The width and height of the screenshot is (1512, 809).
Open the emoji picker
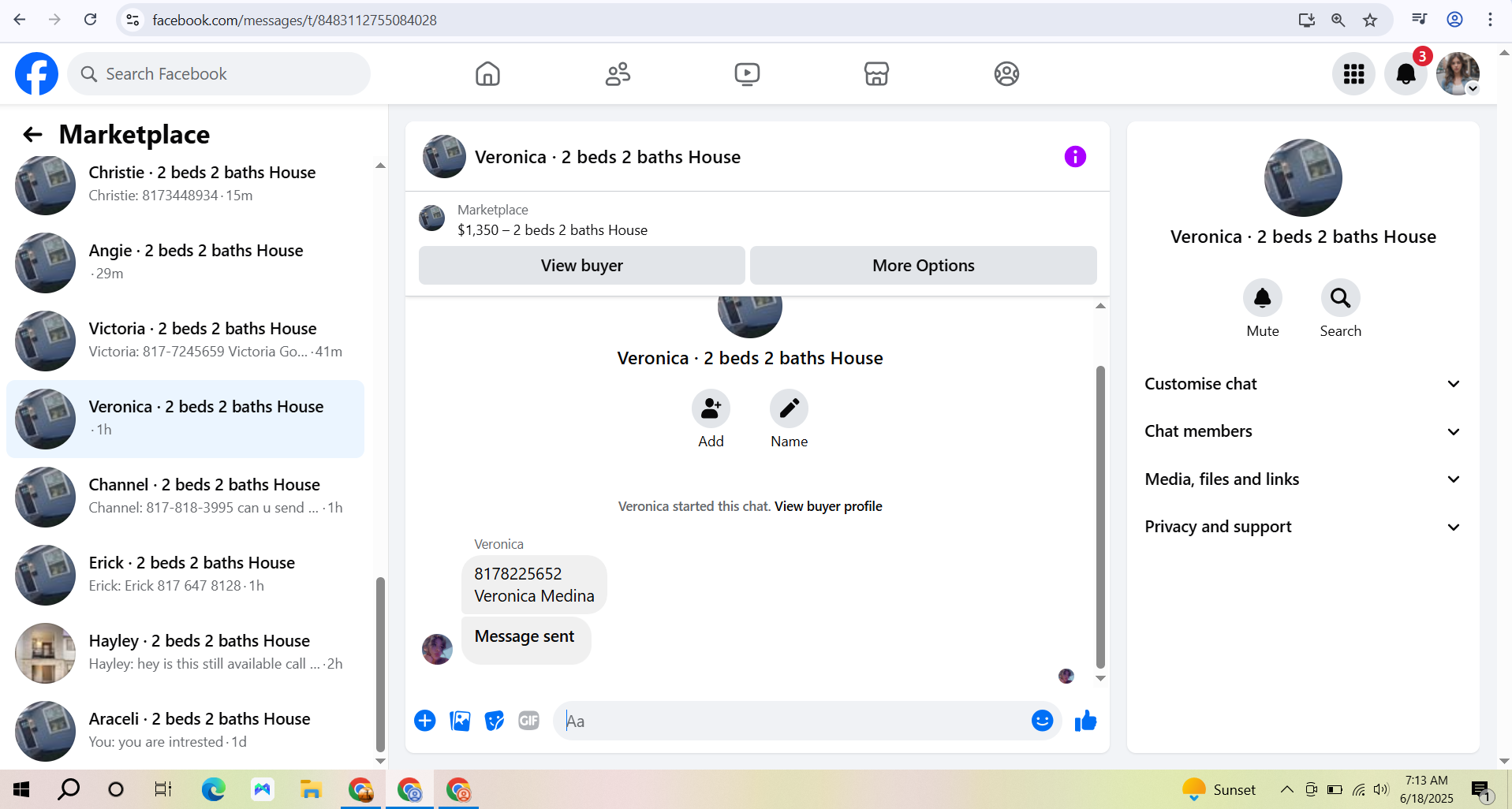[1042, 721]
